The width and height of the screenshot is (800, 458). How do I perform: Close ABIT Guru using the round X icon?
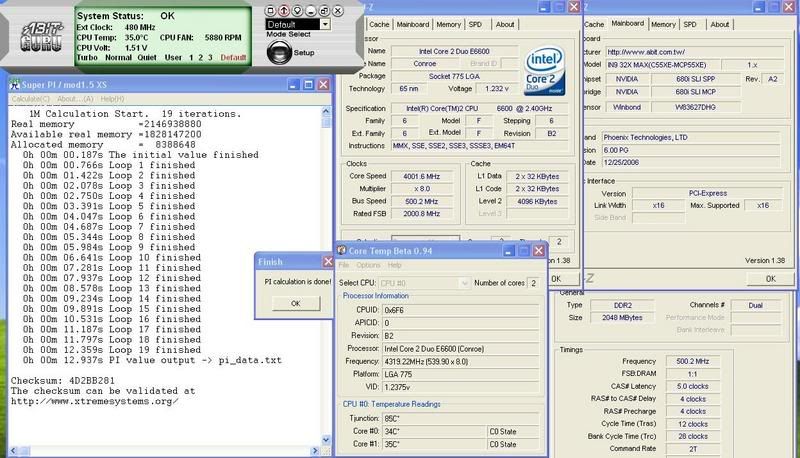(338, 10)
